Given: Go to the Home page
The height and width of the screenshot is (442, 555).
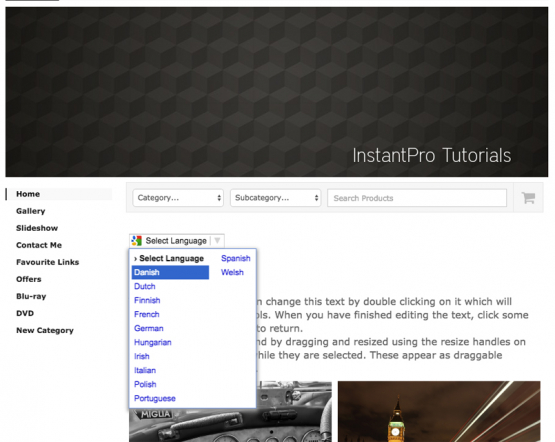Looking at the screenshot, I should [x=28, y=194].
